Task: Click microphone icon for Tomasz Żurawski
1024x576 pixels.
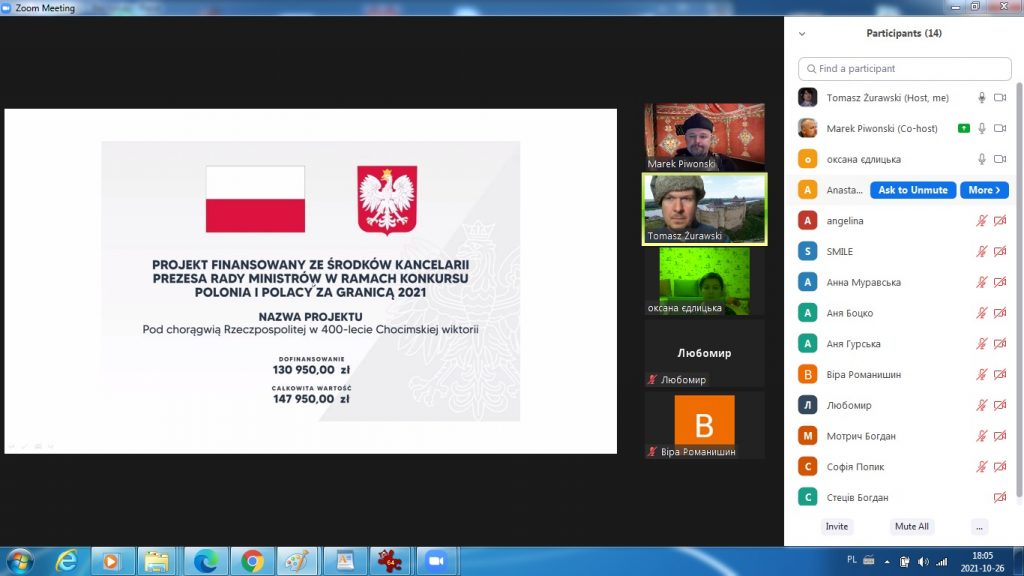Action: [982, 98]
